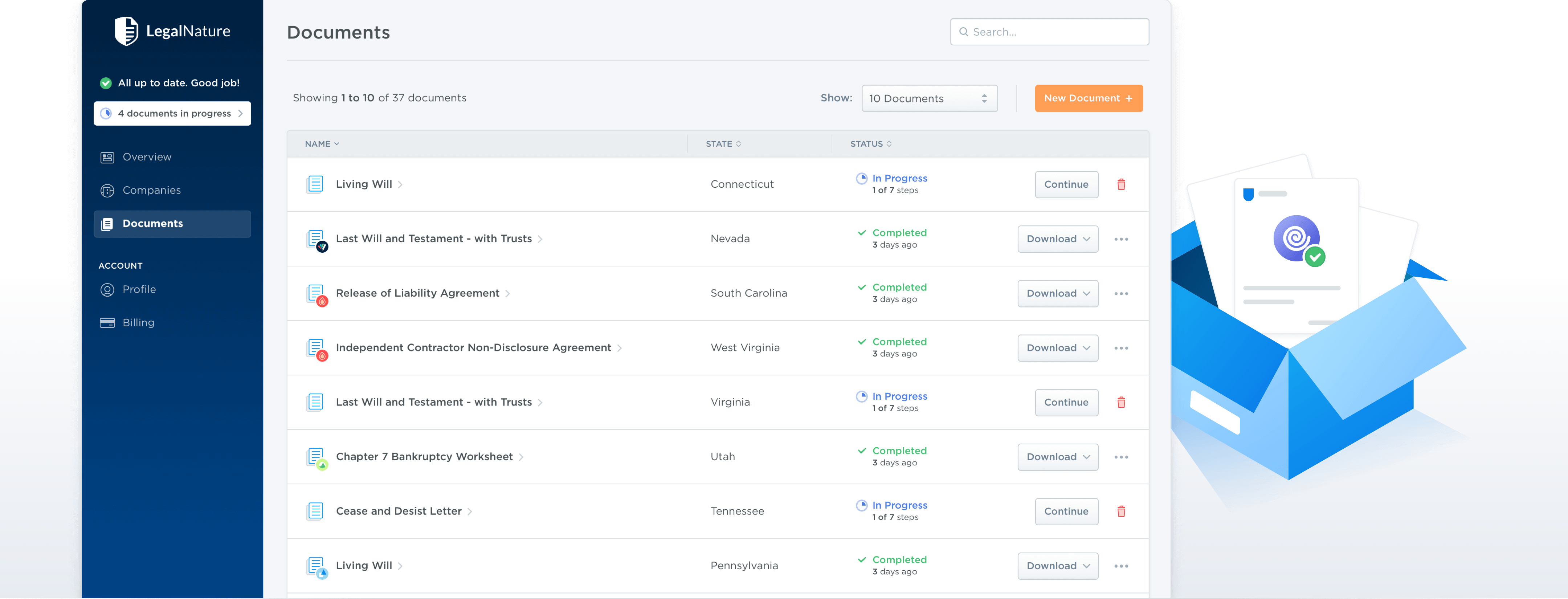Screen dimensions: 1568x599
Task: Sort table by Status column header
Action: [x=870, y=144]
